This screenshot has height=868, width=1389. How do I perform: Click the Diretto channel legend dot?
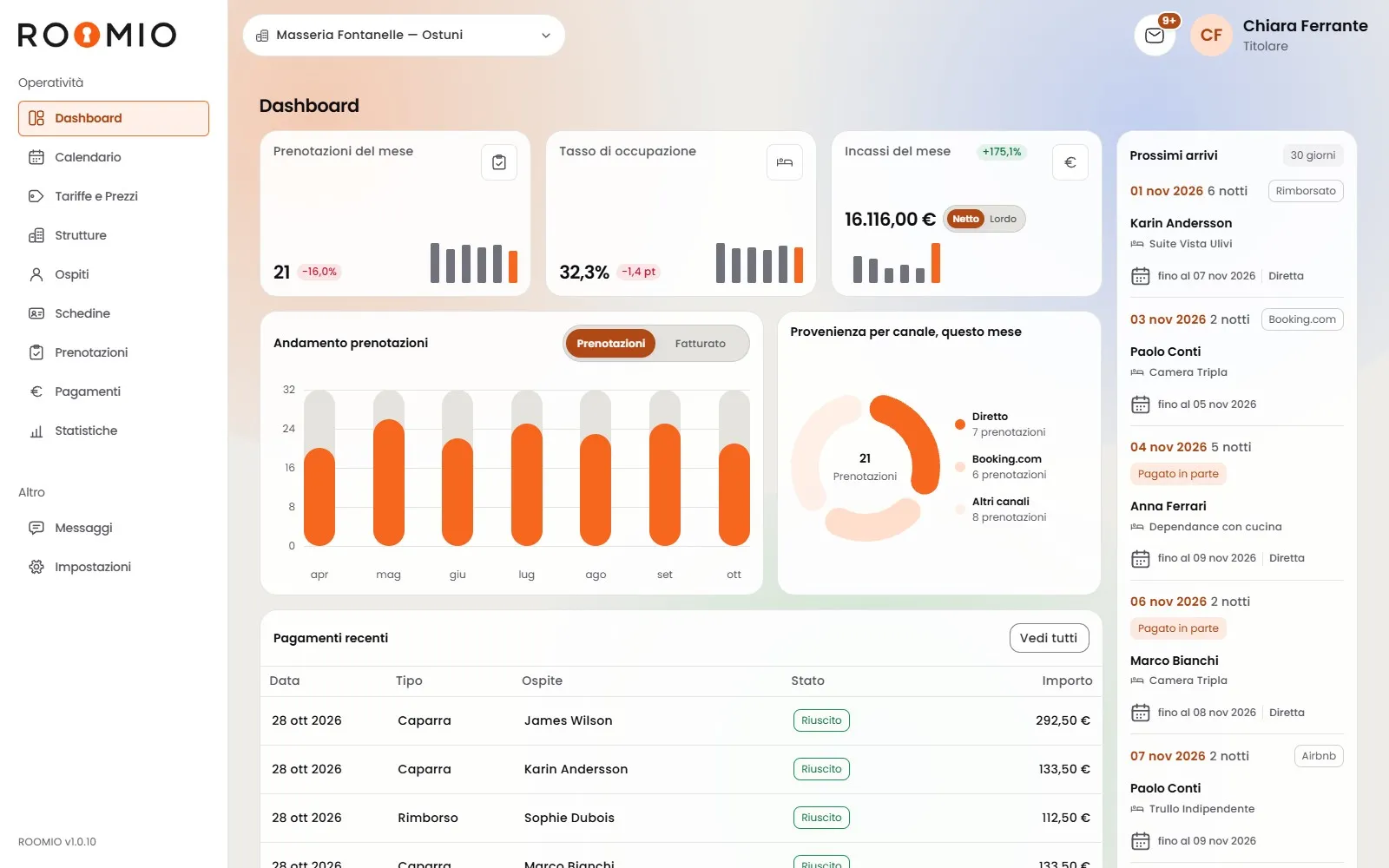[959, 424]
